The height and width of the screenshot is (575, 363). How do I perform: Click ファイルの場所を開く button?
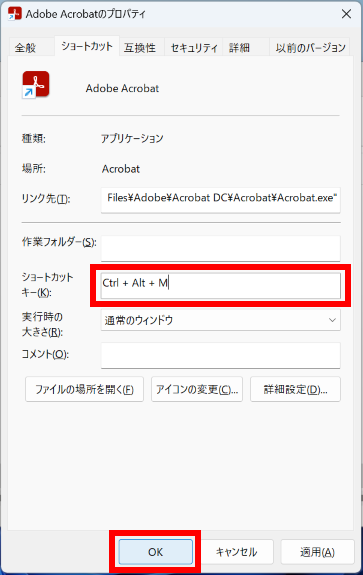pyautogui.click(x=84, y=389)
